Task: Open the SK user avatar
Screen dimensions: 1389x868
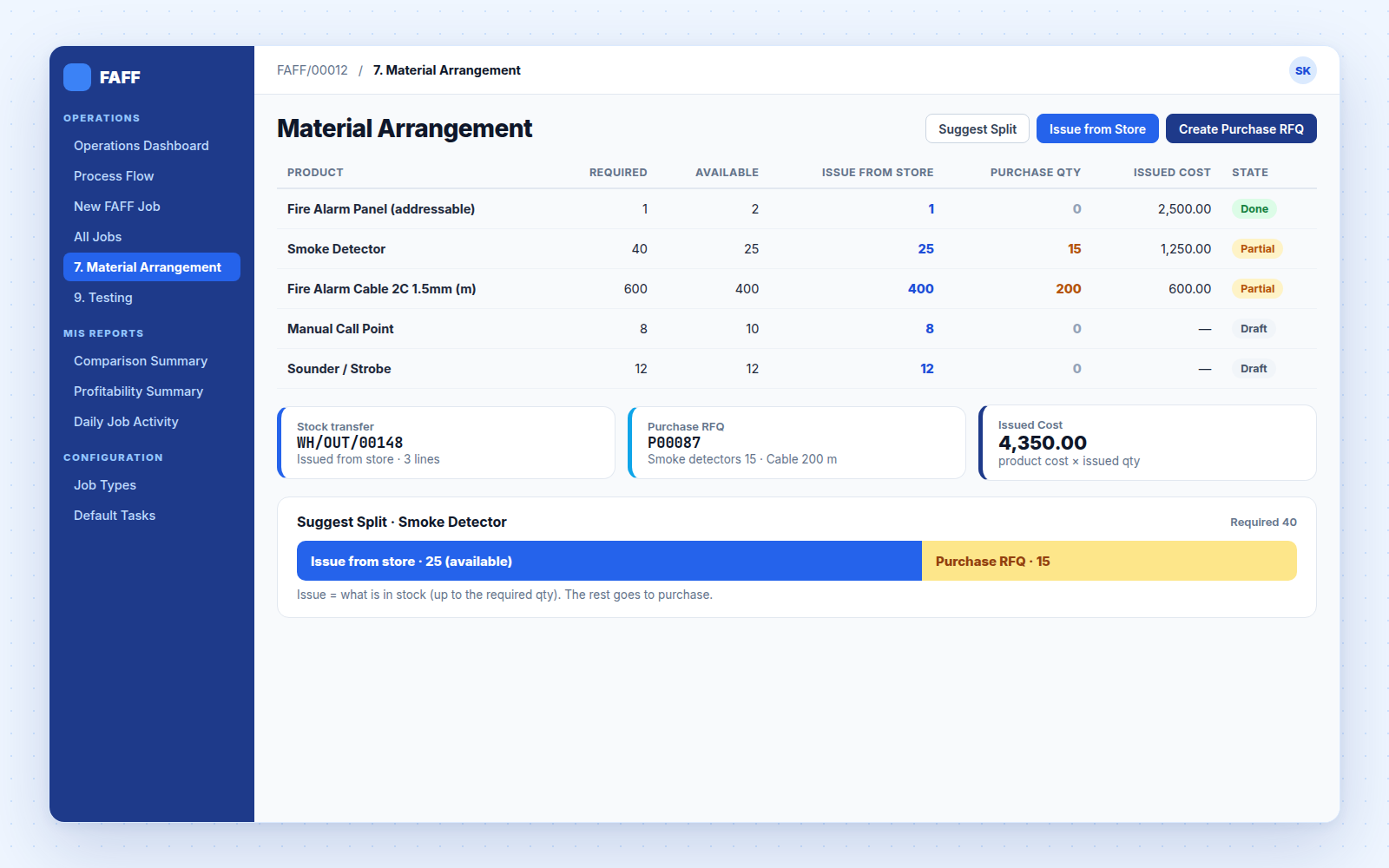Action: [1302, 70]
